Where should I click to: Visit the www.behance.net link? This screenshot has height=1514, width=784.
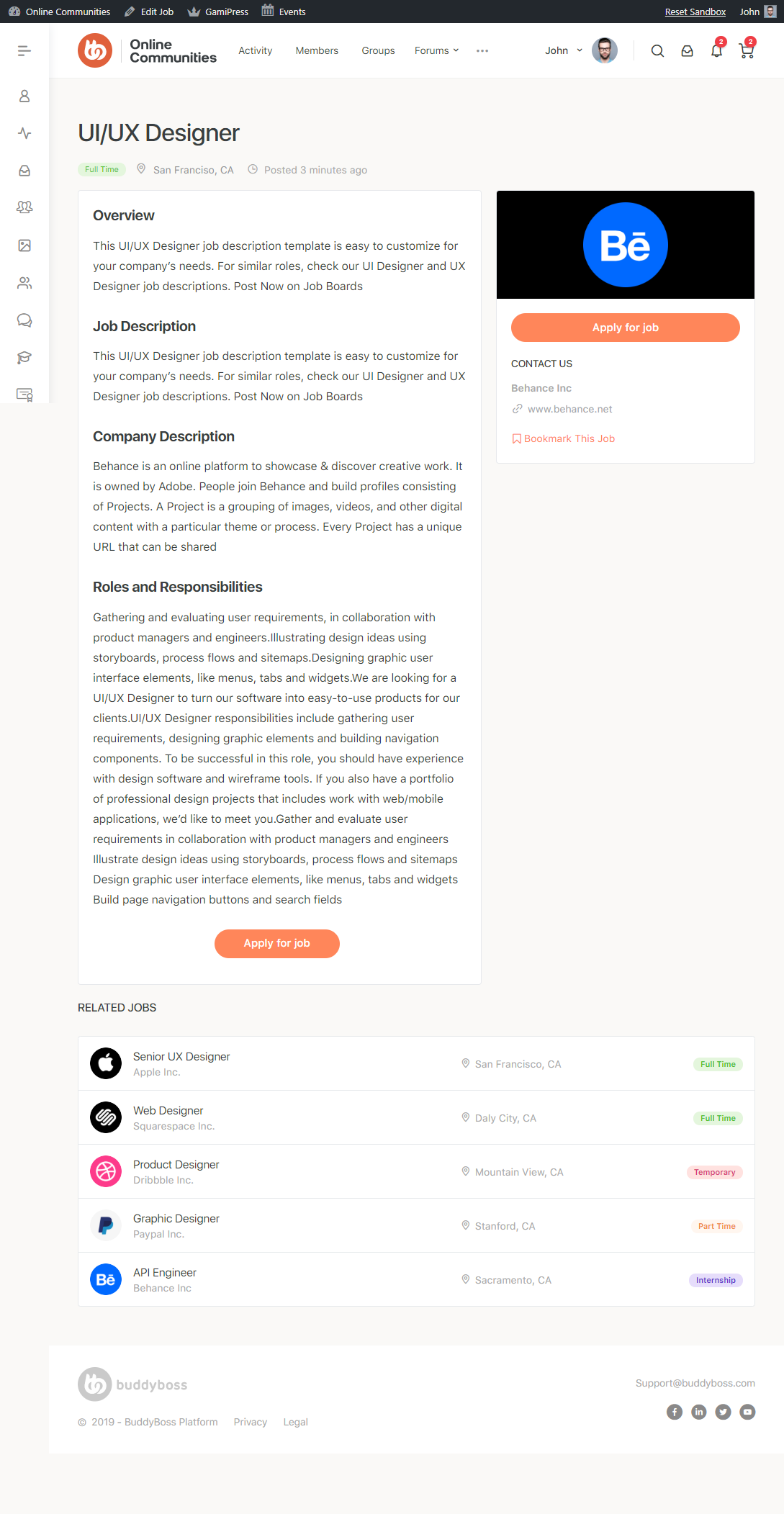point(569,409)
